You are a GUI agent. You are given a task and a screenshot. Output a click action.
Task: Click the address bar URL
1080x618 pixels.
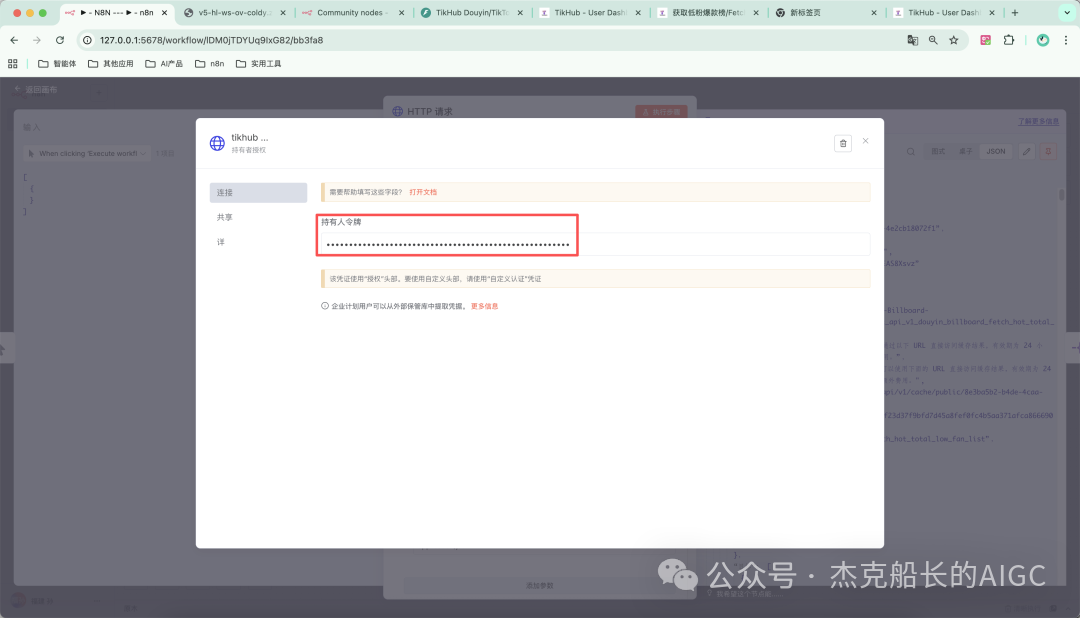[x=211, y=40]
